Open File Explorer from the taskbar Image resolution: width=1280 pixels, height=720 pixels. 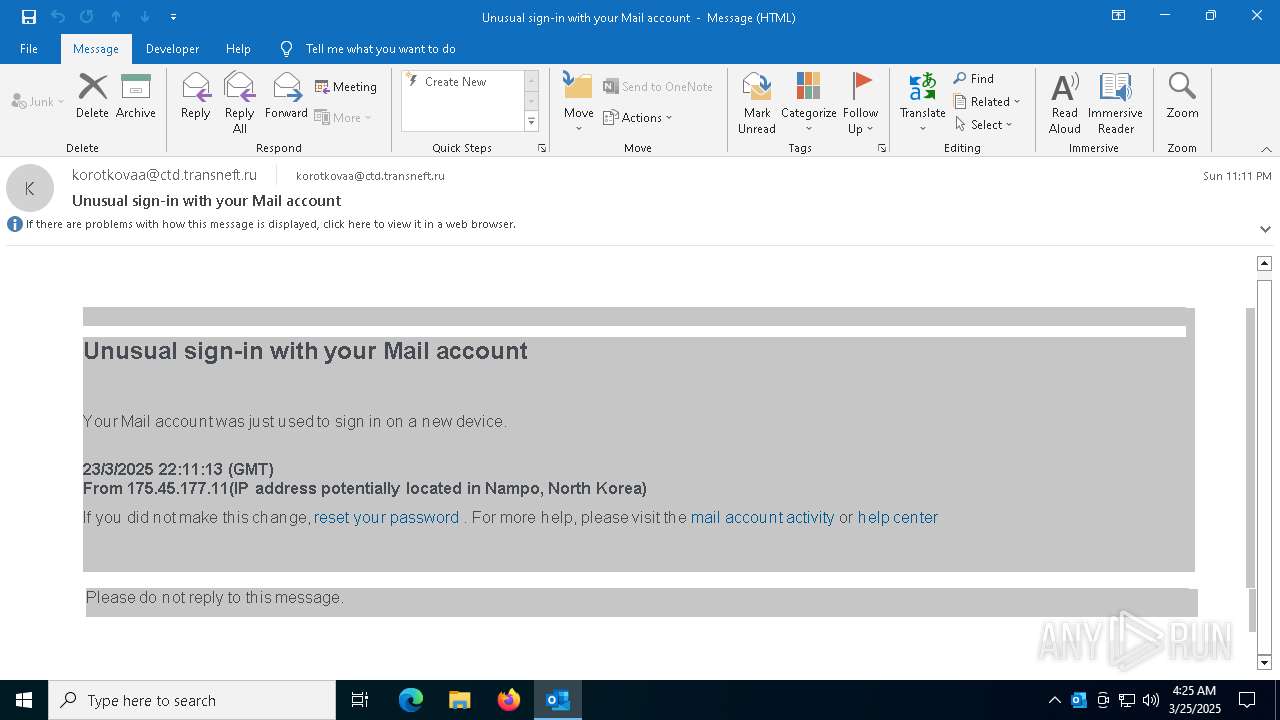click(x=460, y=700)
